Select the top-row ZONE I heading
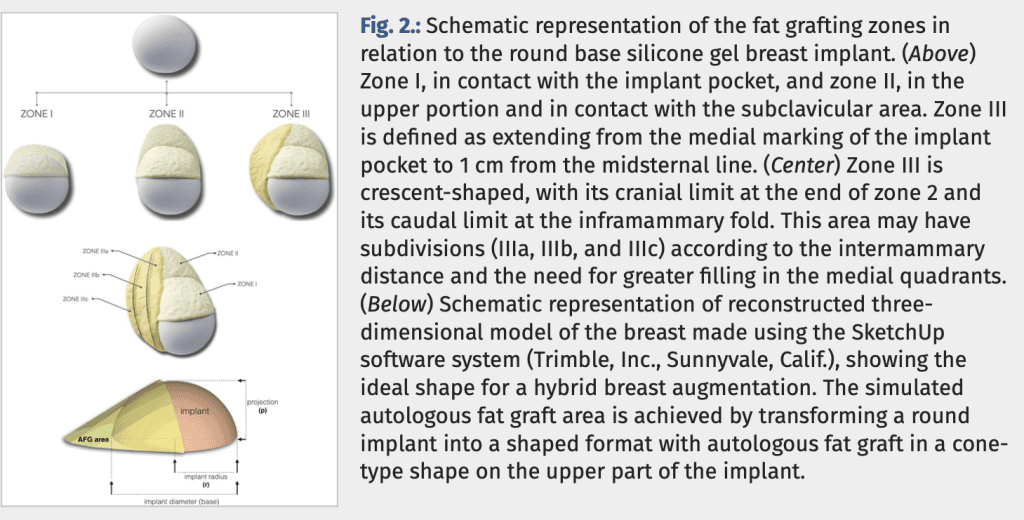The height and width of the screenshot is (520, 1024). [37, 115]
